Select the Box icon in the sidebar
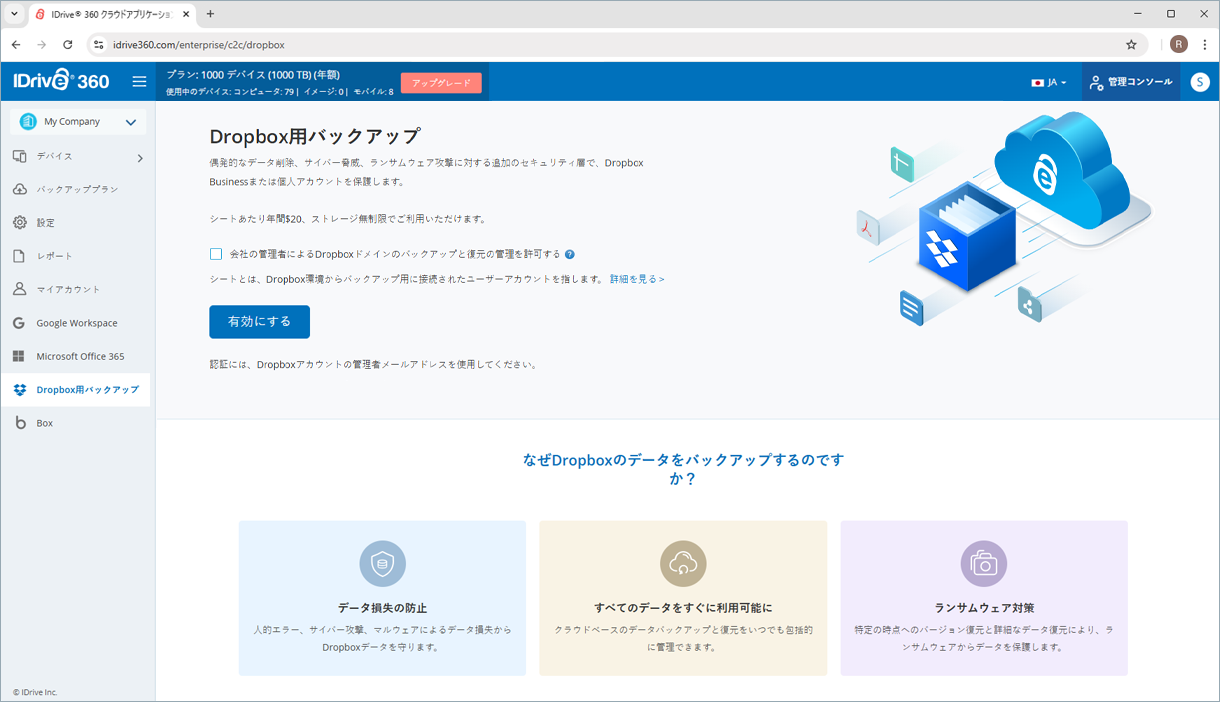The image size is (1220, 702). coord(20,422)
